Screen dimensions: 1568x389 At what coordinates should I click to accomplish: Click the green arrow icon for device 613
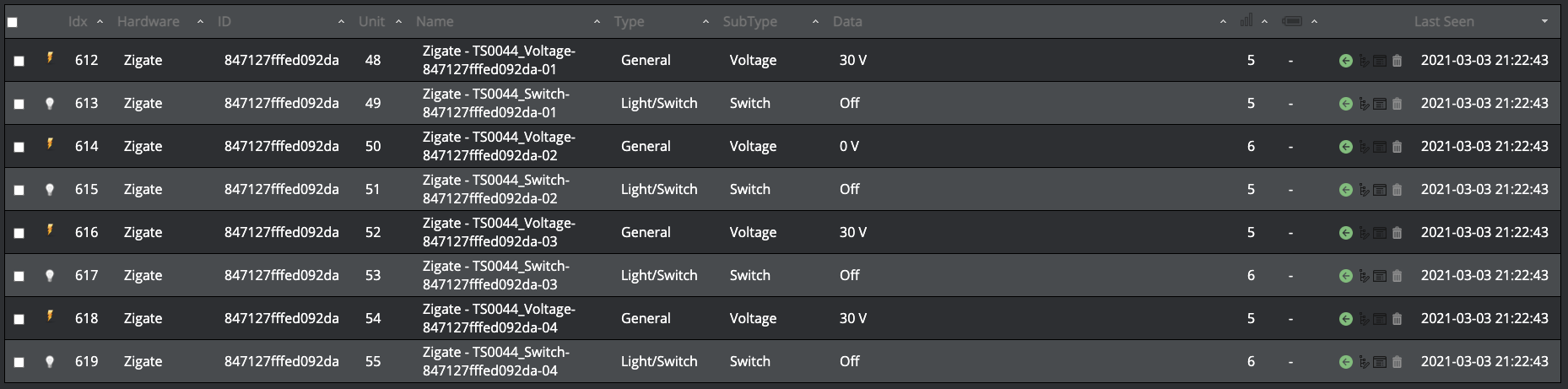pos(1346,104)
